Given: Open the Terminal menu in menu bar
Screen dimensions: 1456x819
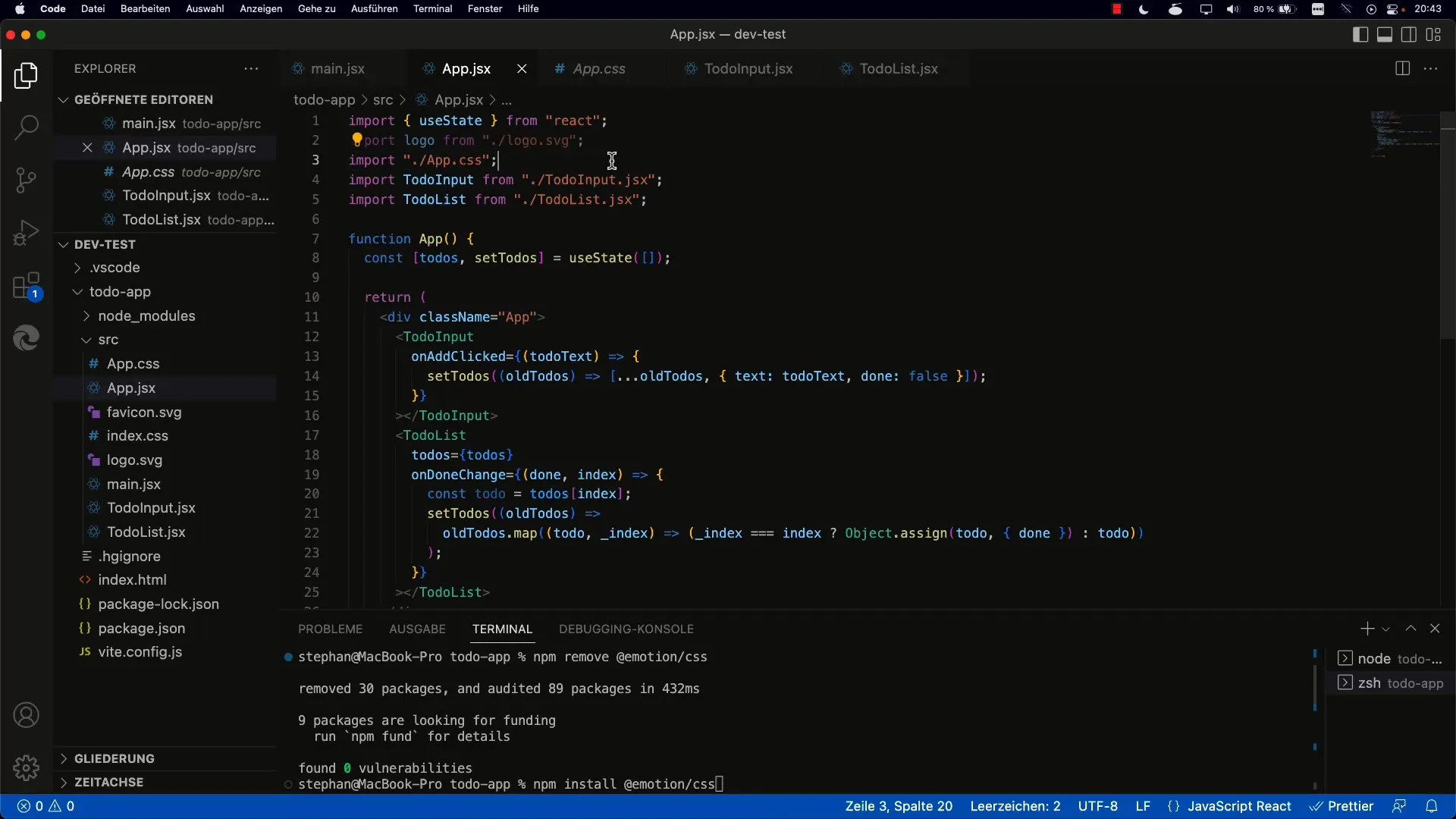Looking at the screenshot, I should click(432, 9).
